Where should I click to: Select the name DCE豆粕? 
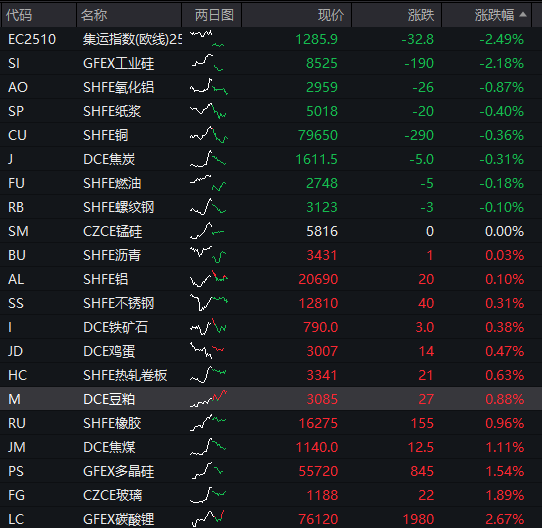[109, 399]
